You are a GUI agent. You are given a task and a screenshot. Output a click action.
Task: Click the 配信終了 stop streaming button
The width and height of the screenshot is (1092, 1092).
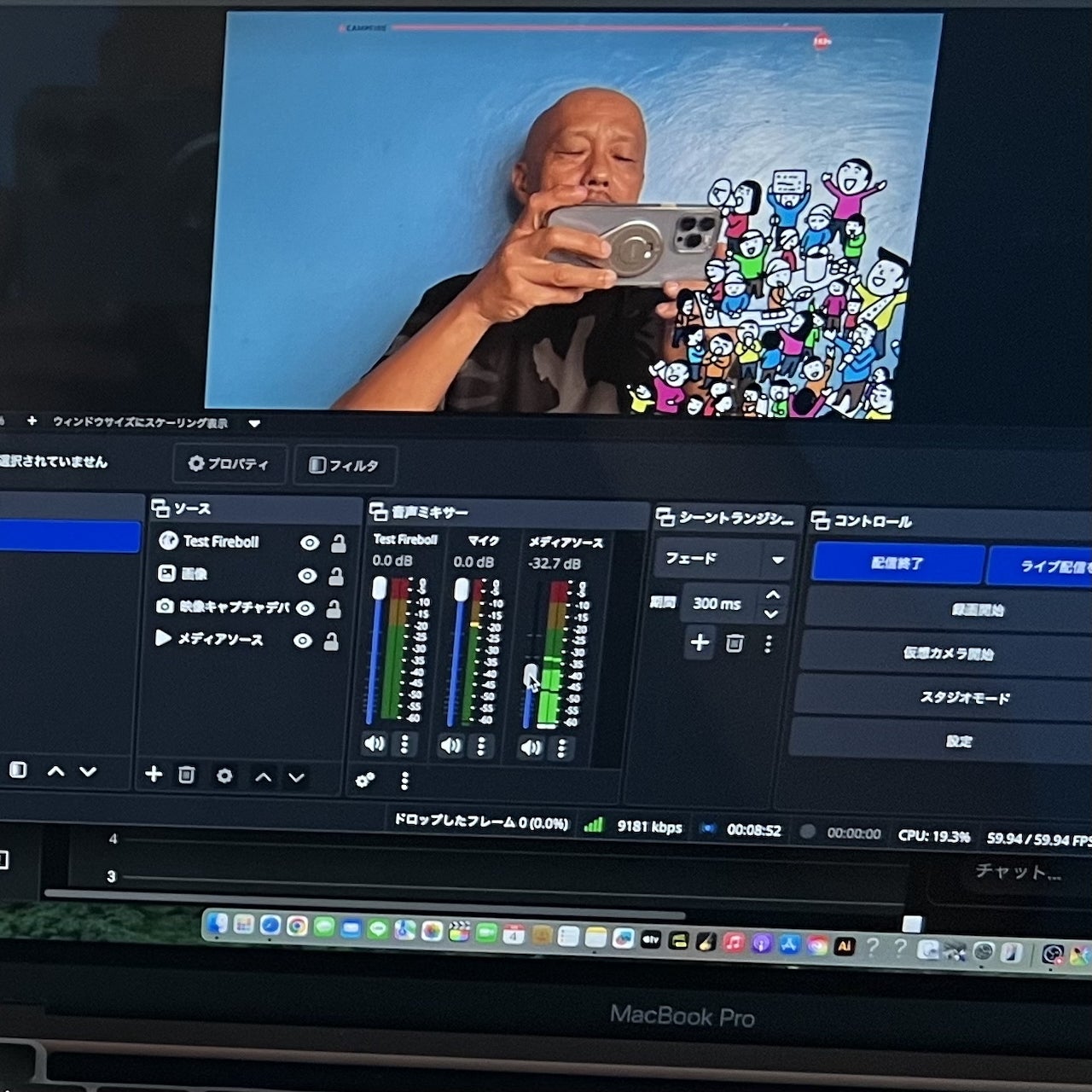coord(897,563)
